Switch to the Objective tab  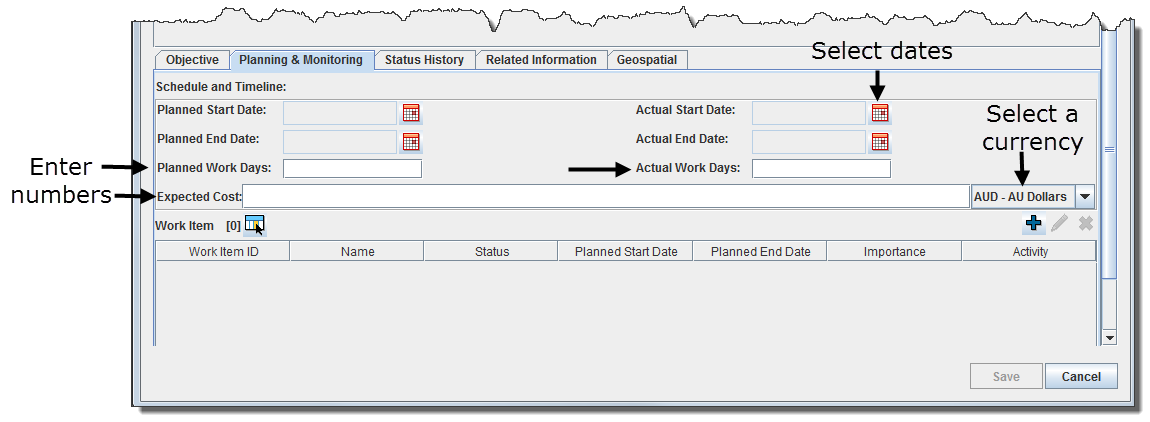click(x=192, y=60)
